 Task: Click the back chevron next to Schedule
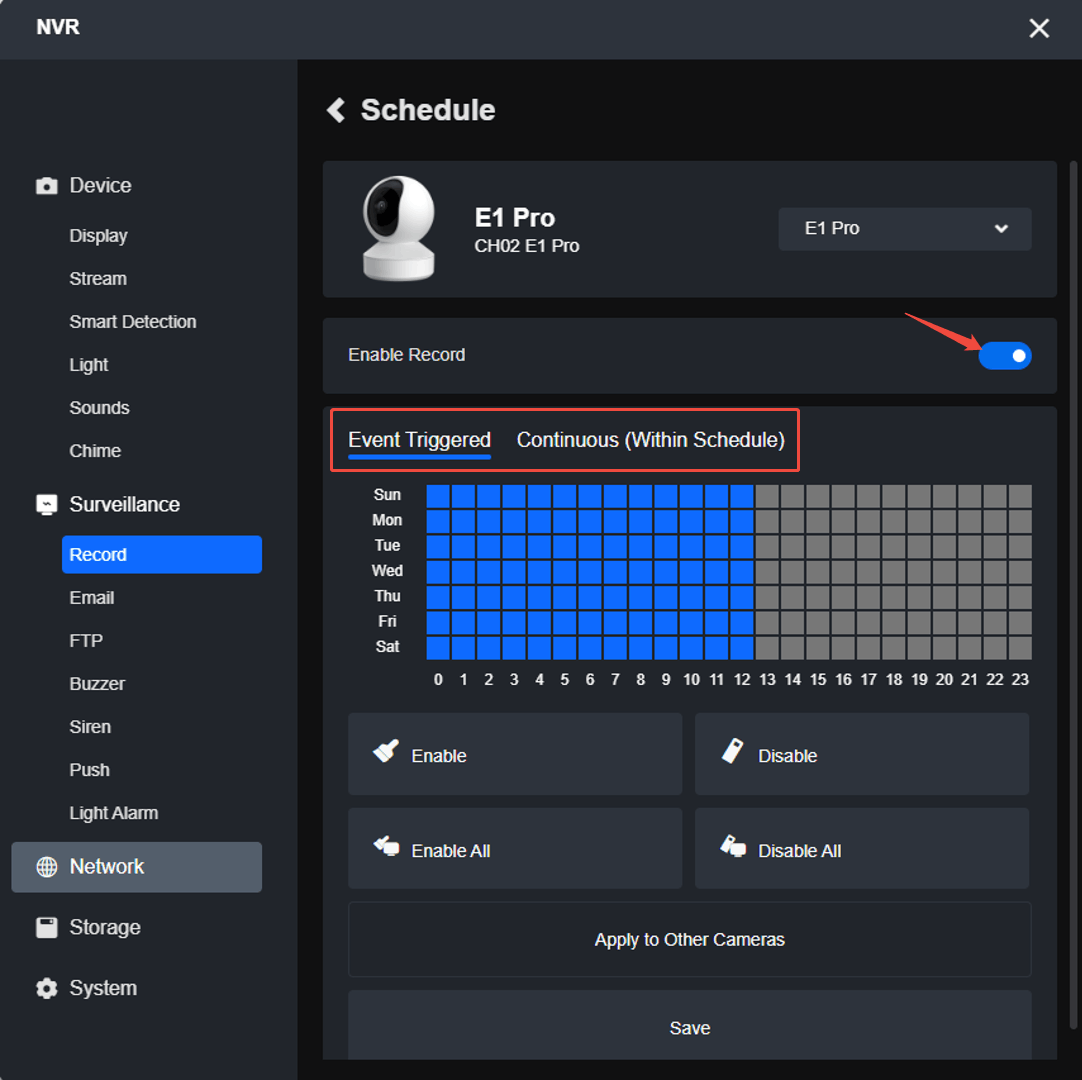(336, 110)
